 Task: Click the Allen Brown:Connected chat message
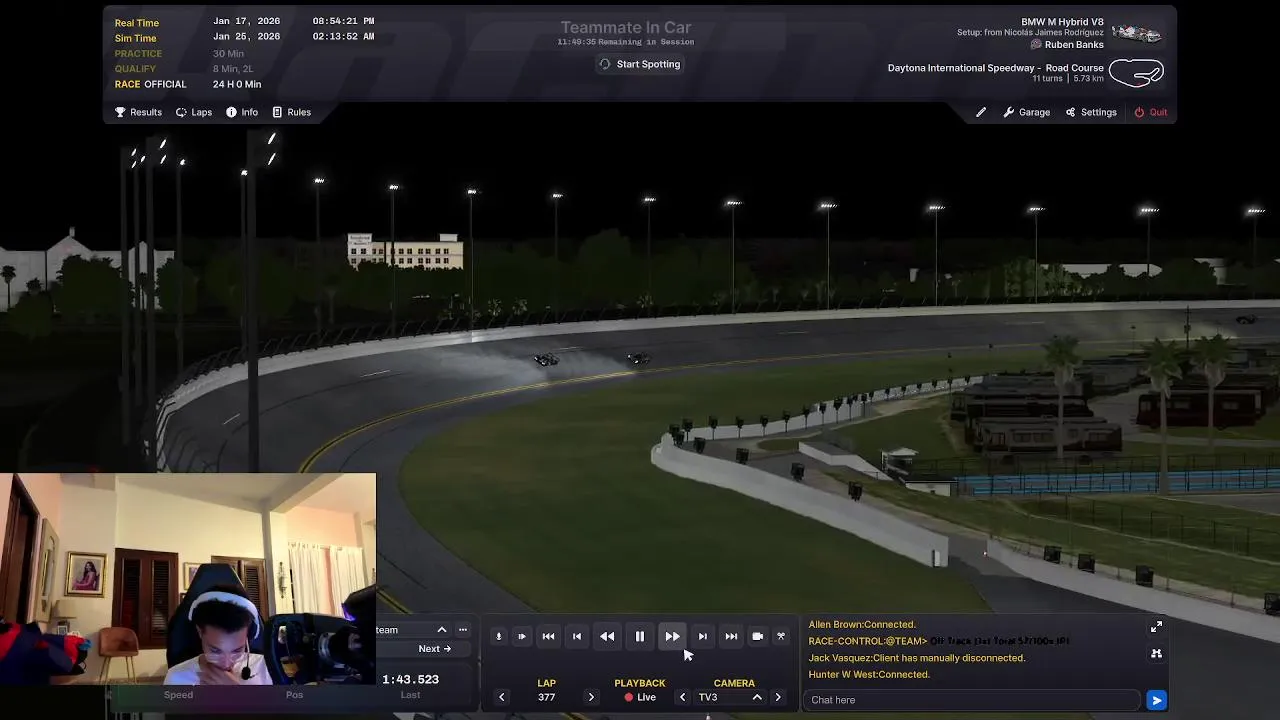[862, 625]
